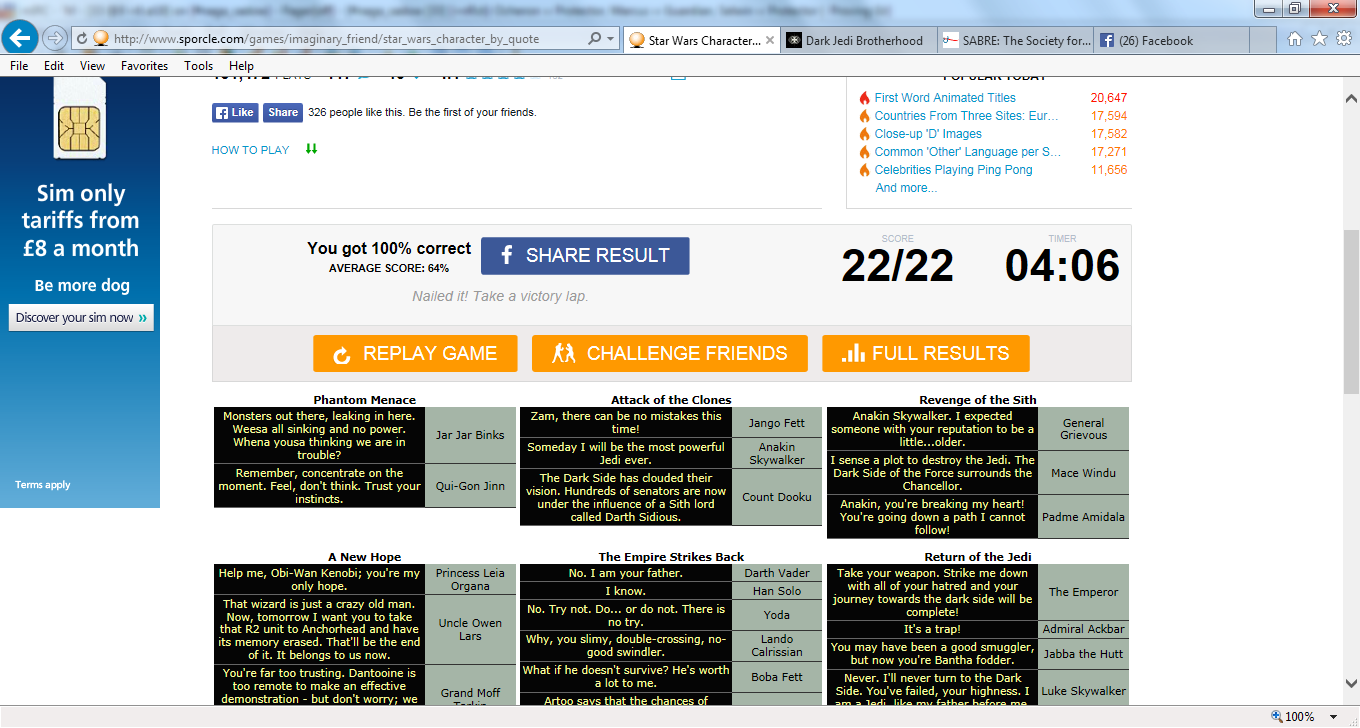Click the REPLAY GAME button
Image resolution: width=1360 pixels, height=728 pixels.
[415, 353]
